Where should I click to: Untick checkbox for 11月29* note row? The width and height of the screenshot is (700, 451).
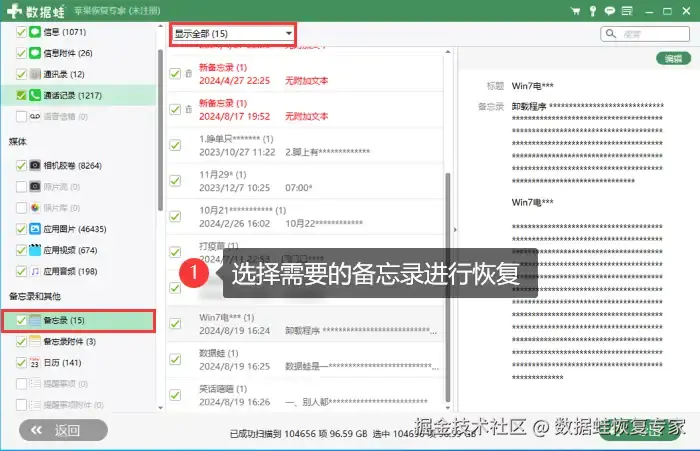click(x=175, y=181)
